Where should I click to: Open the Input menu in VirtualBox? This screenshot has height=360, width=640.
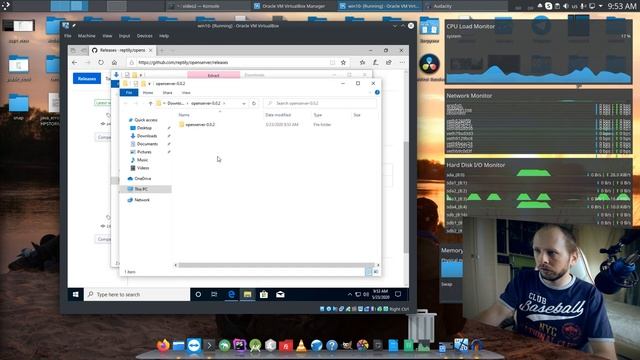point(124,36)
